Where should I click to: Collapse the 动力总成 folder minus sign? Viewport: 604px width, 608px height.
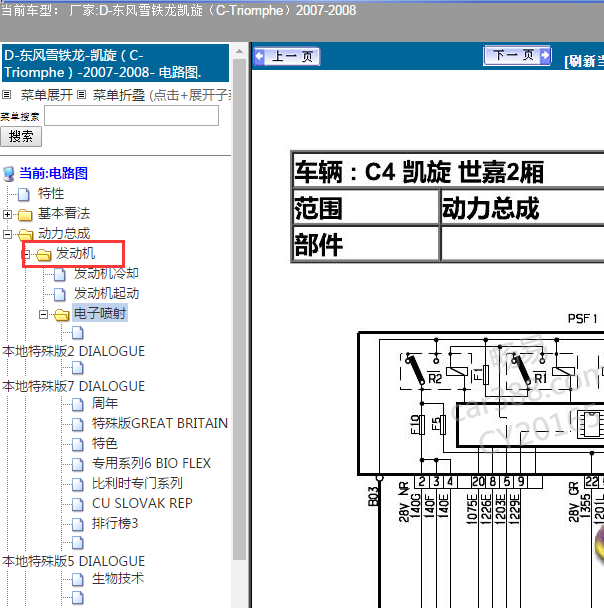(x=7, y=234)
